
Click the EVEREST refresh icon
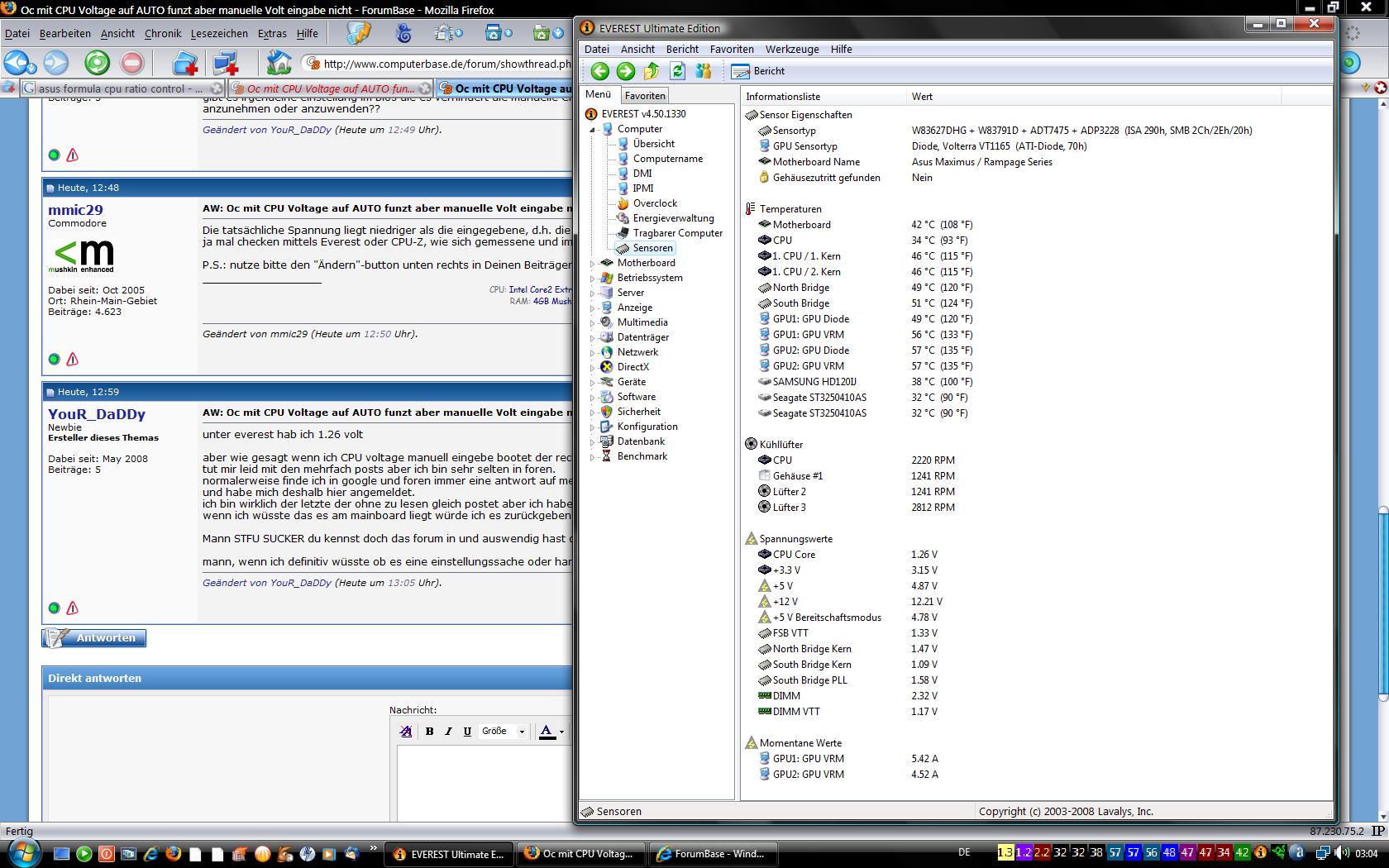coord(678,71)
